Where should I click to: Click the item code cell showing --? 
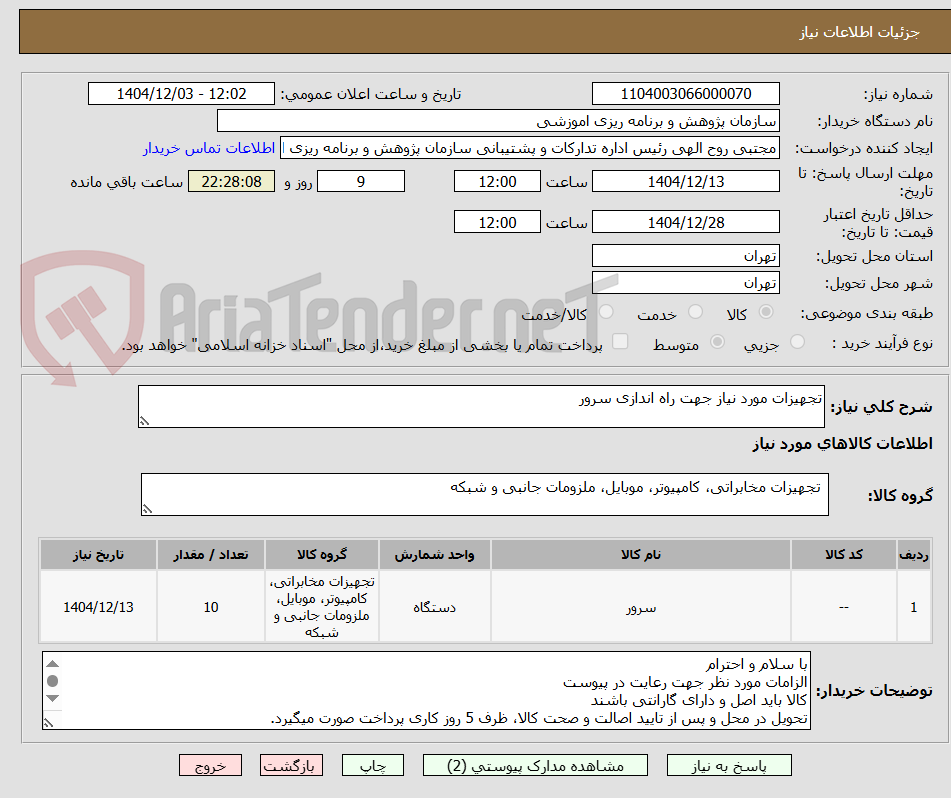[844, 607]
